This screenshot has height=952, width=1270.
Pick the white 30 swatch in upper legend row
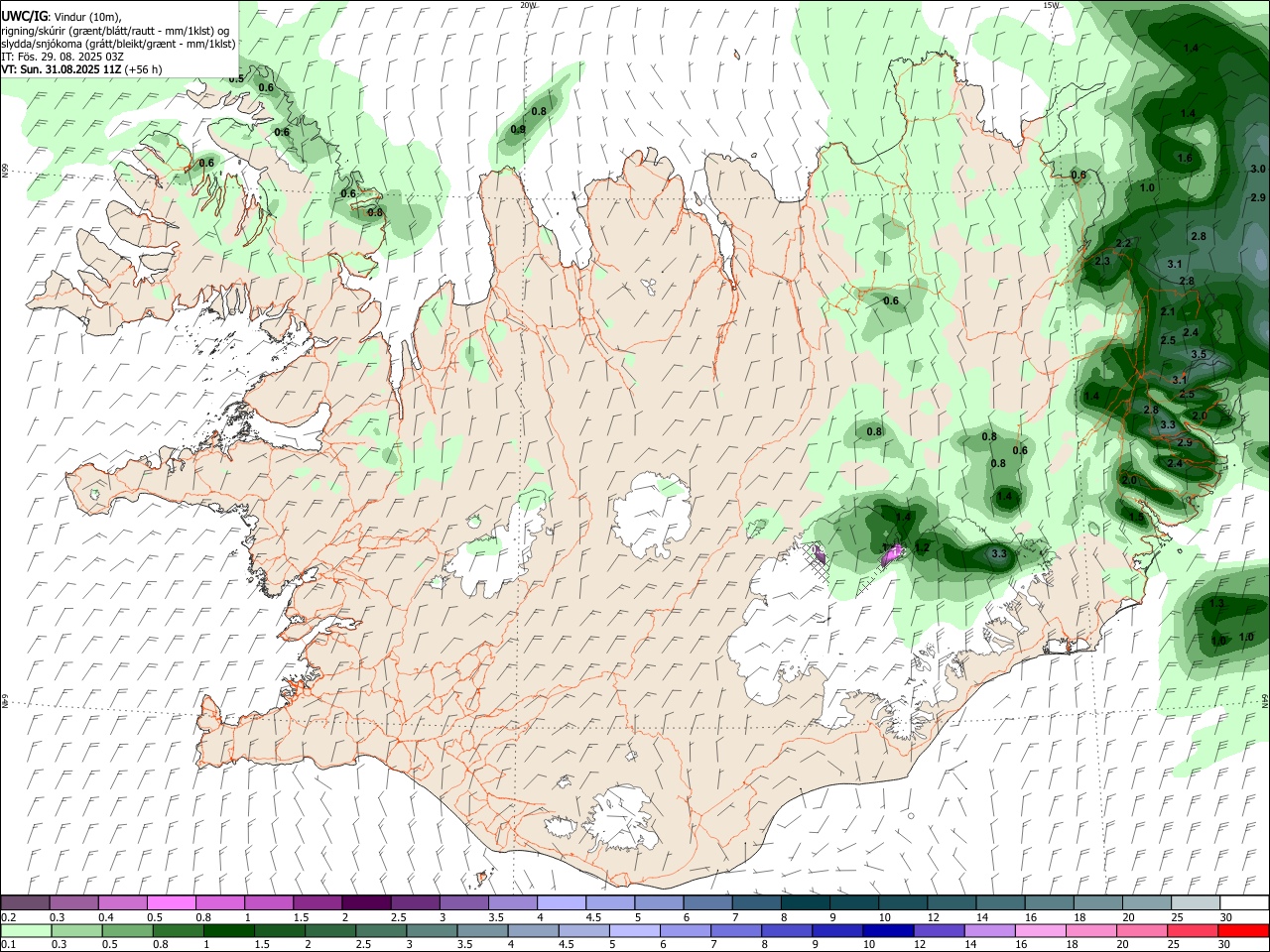click(x=1244, y=902)
